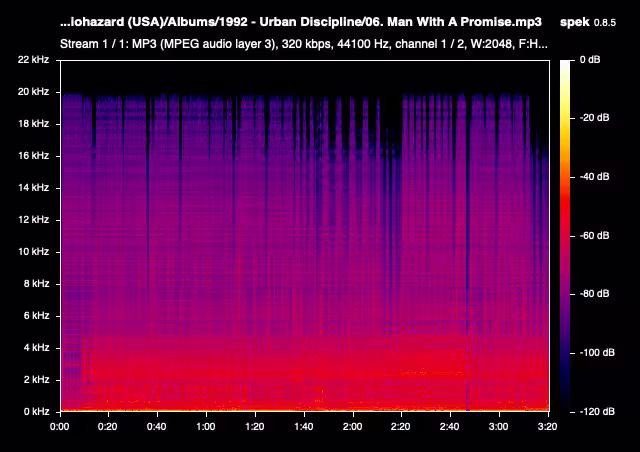Click the 8 kHz frequency label

click(36, 283)
